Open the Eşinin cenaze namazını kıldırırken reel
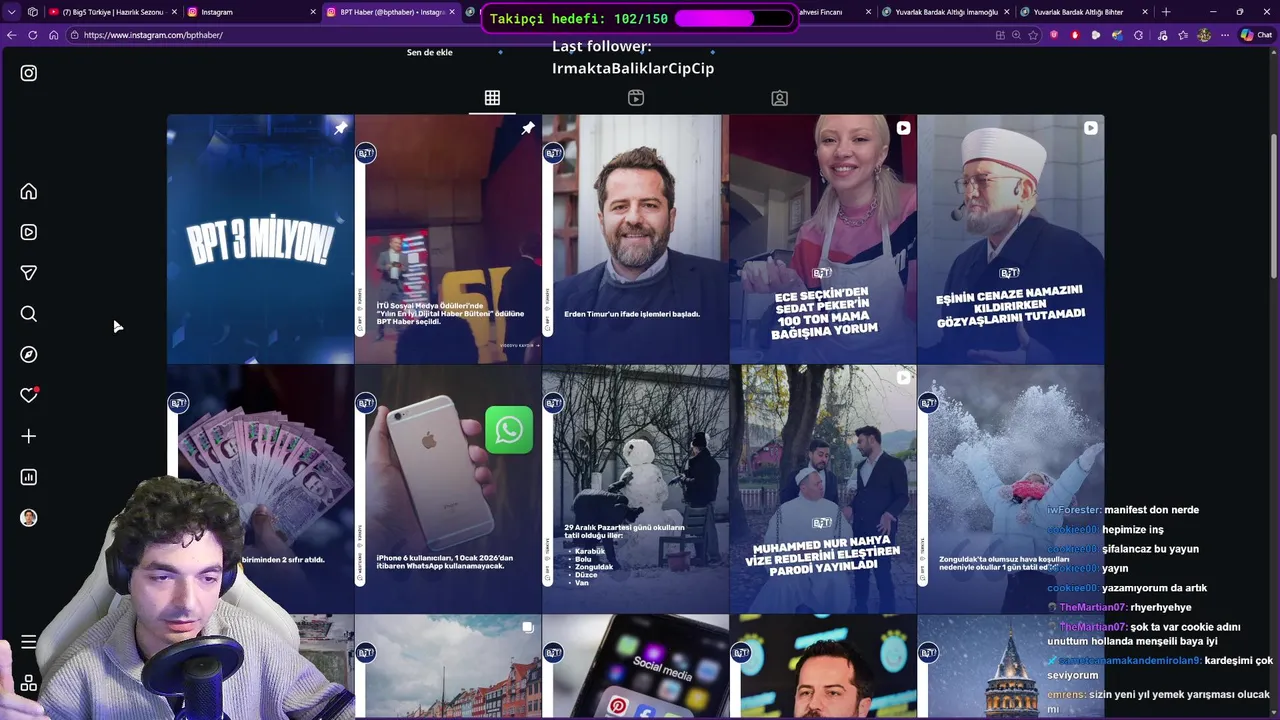The height and width of the screenshot is (720, 1280). click(x=1011, y=239)
